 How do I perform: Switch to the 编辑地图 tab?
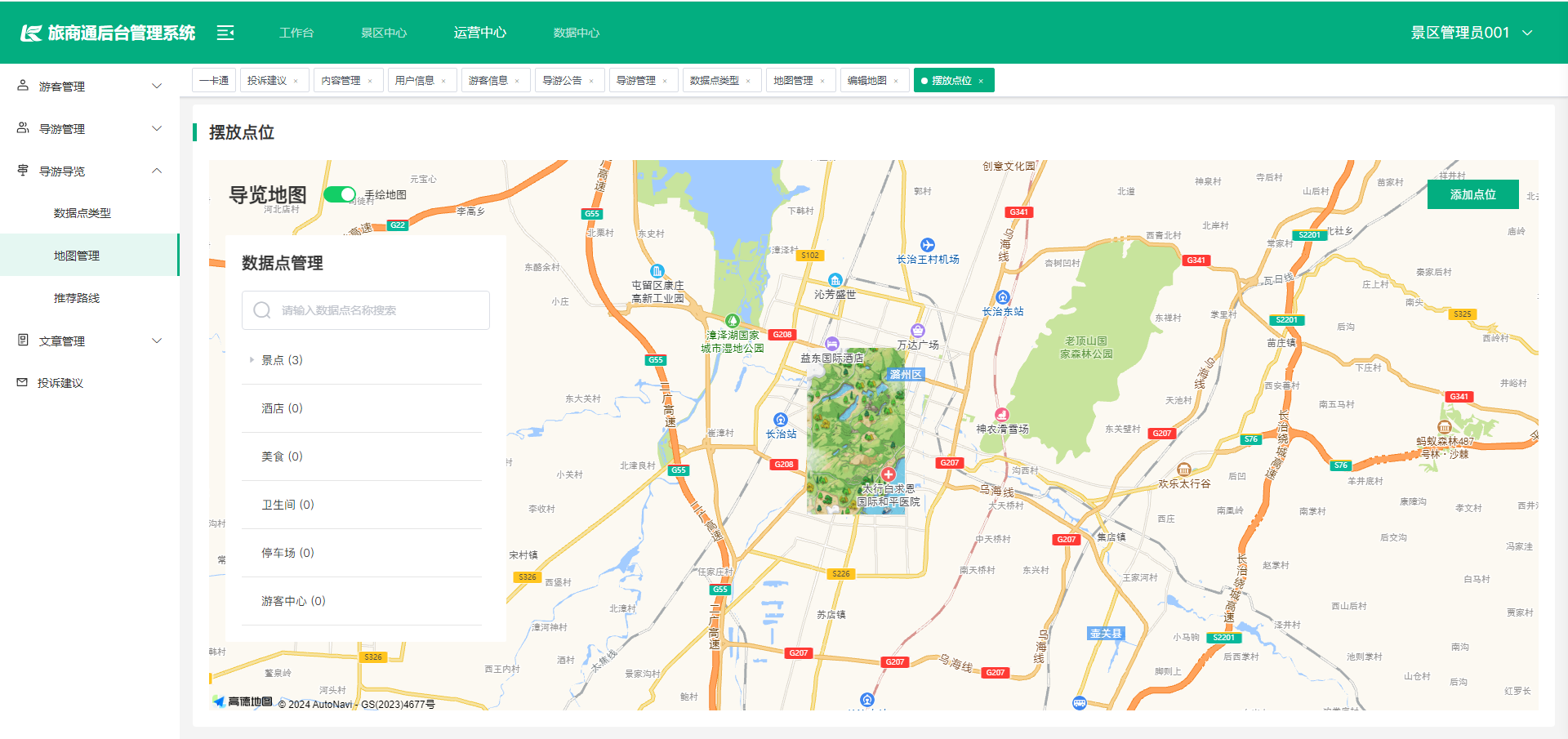874,80
